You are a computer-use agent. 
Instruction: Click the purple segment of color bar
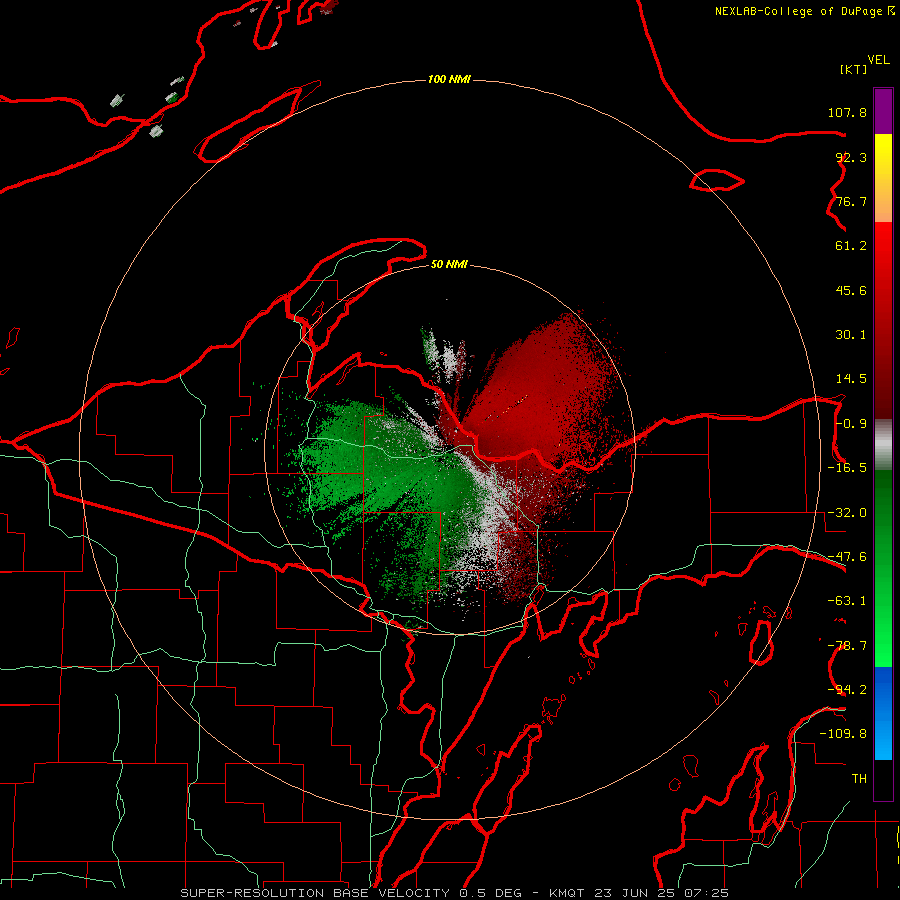pos(883,111)
